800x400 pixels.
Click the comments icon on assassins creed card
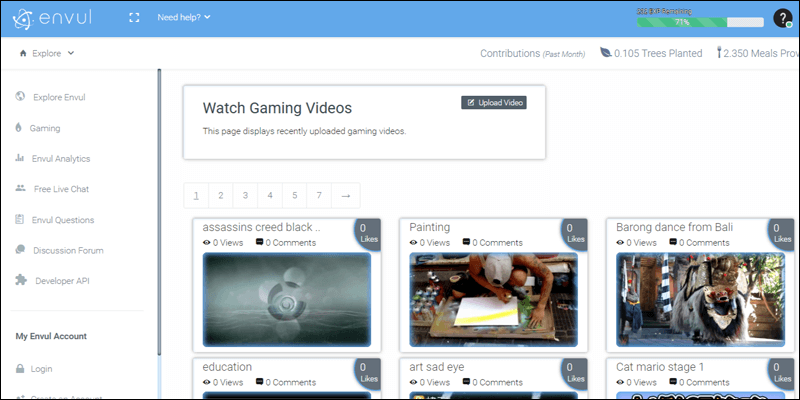260,242
